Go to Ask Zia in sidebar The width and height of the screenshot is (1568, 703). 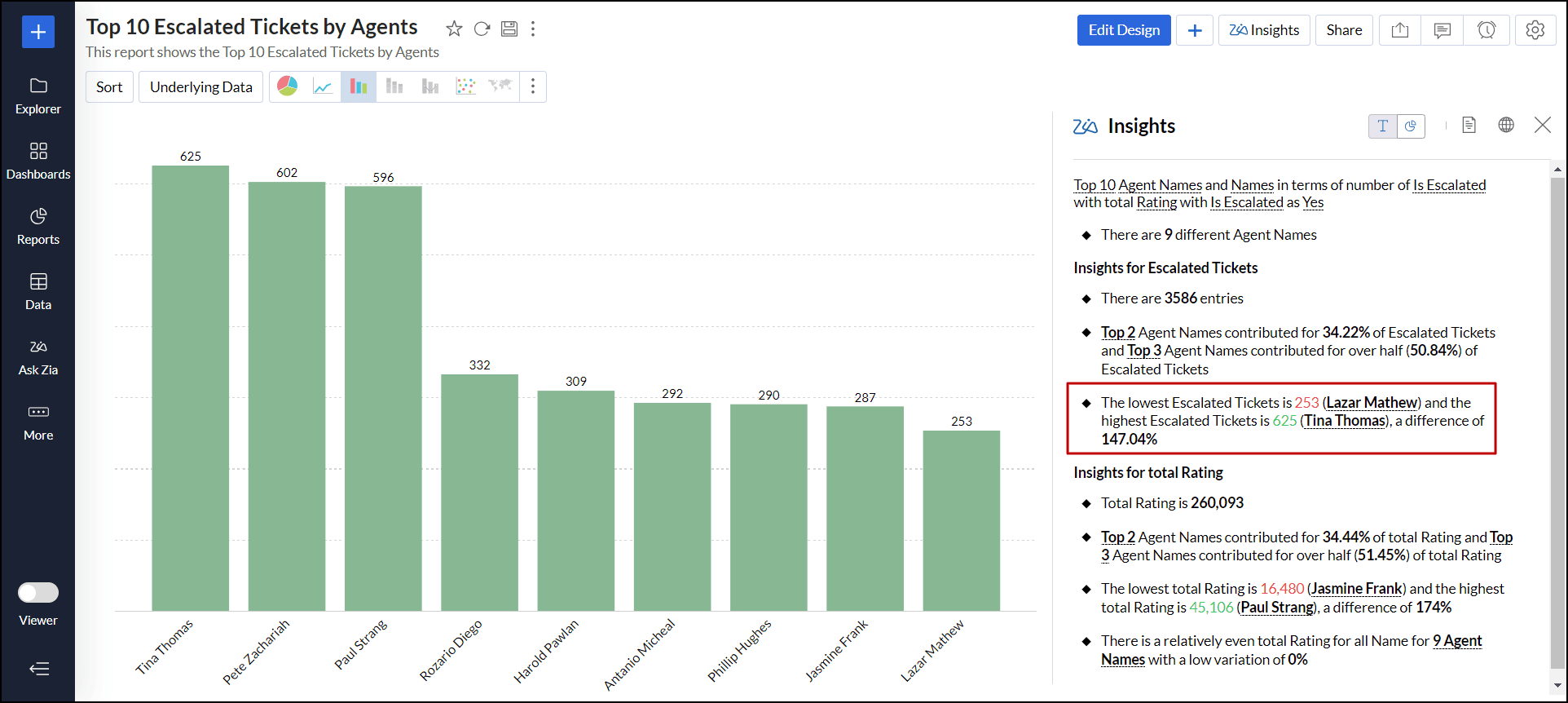pos(38,356)
